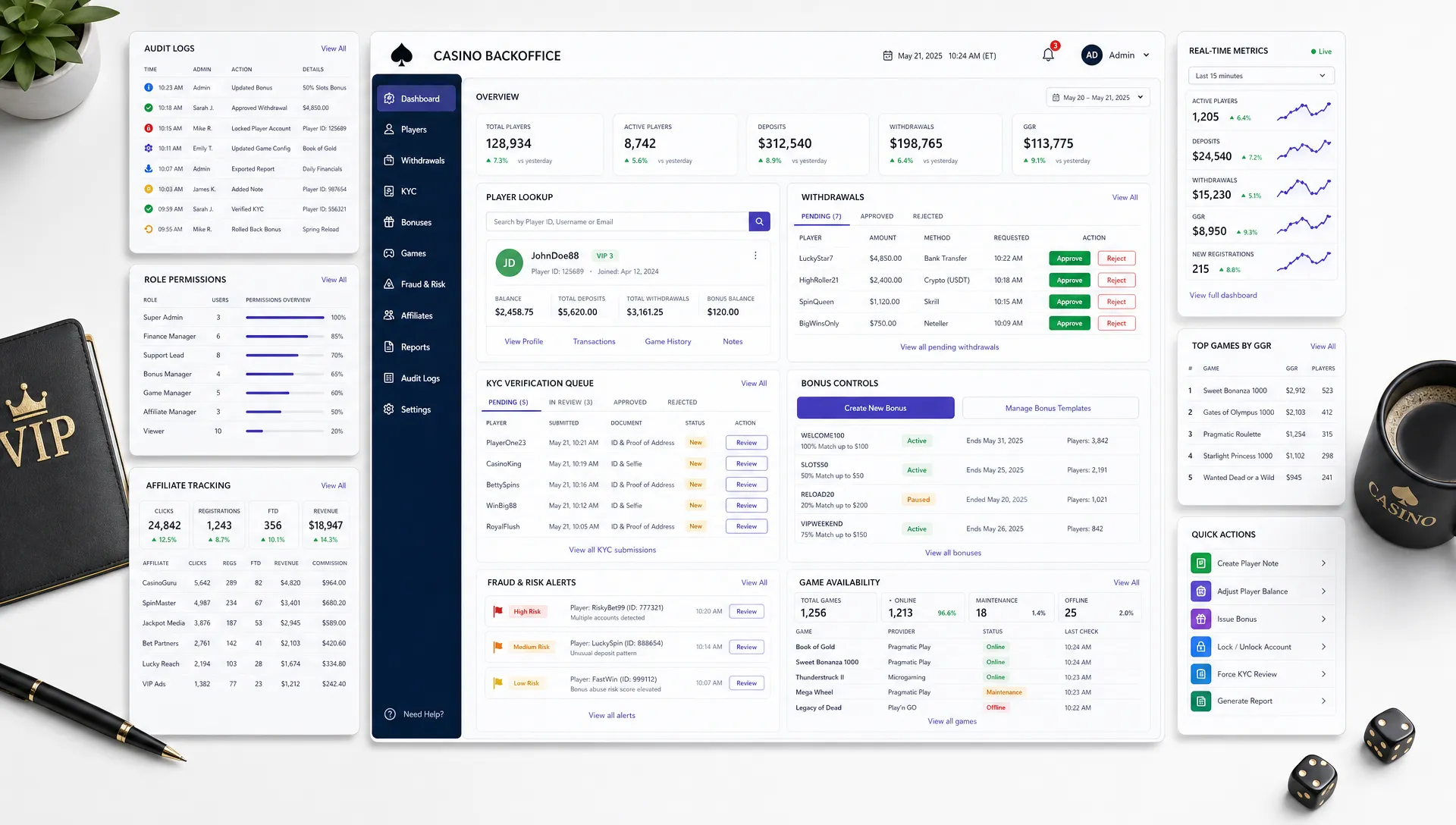Expand Lock / Unlock Account row chevron
Screen dimensions: 1456x825
1323,647
